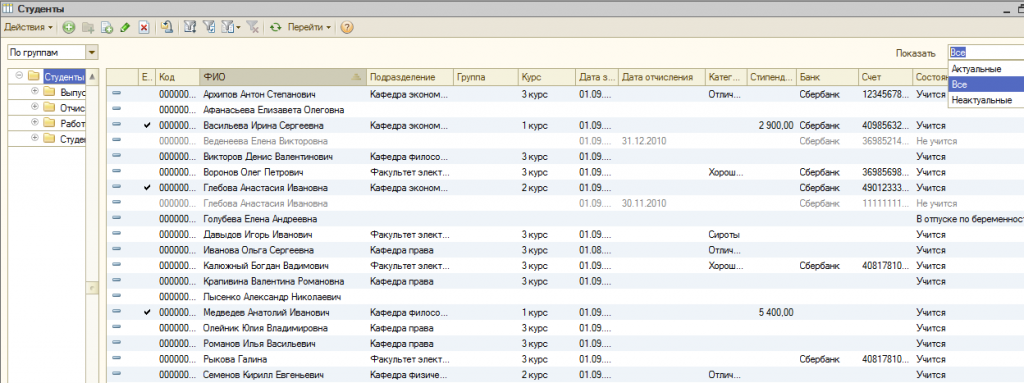Screen dimensions: 1024x383
Task: Click the Add by copying icon
Action: click(x=107, y=27)
